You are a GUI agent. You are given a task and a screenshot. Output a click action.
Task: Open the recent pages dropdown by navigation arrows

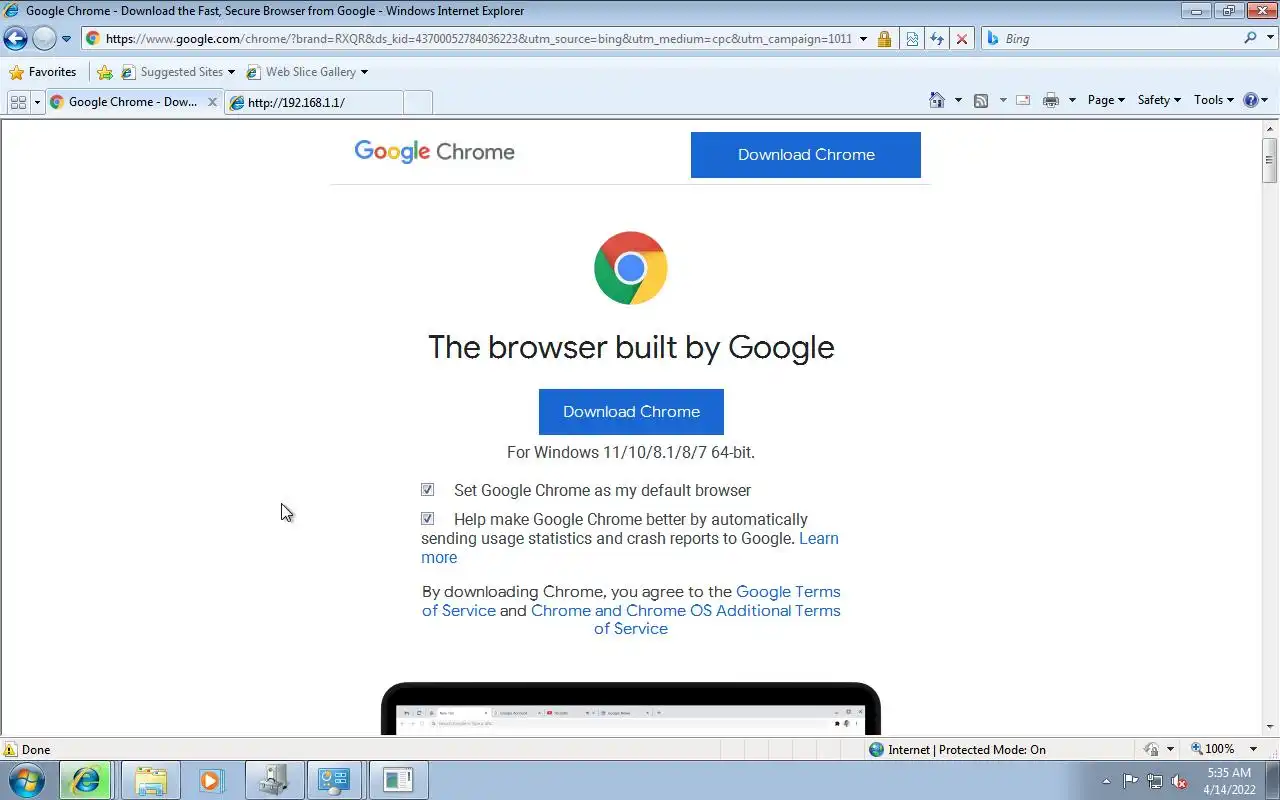click(x=66, y=39)
